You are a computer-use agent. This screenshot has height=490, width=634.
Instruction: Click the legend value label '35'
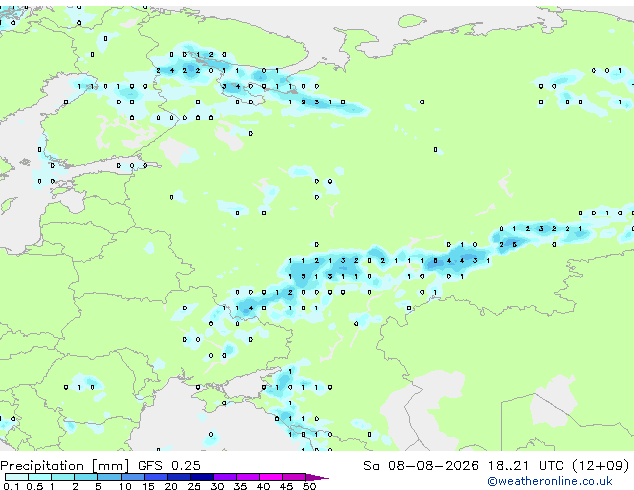(x=240, y=486)
